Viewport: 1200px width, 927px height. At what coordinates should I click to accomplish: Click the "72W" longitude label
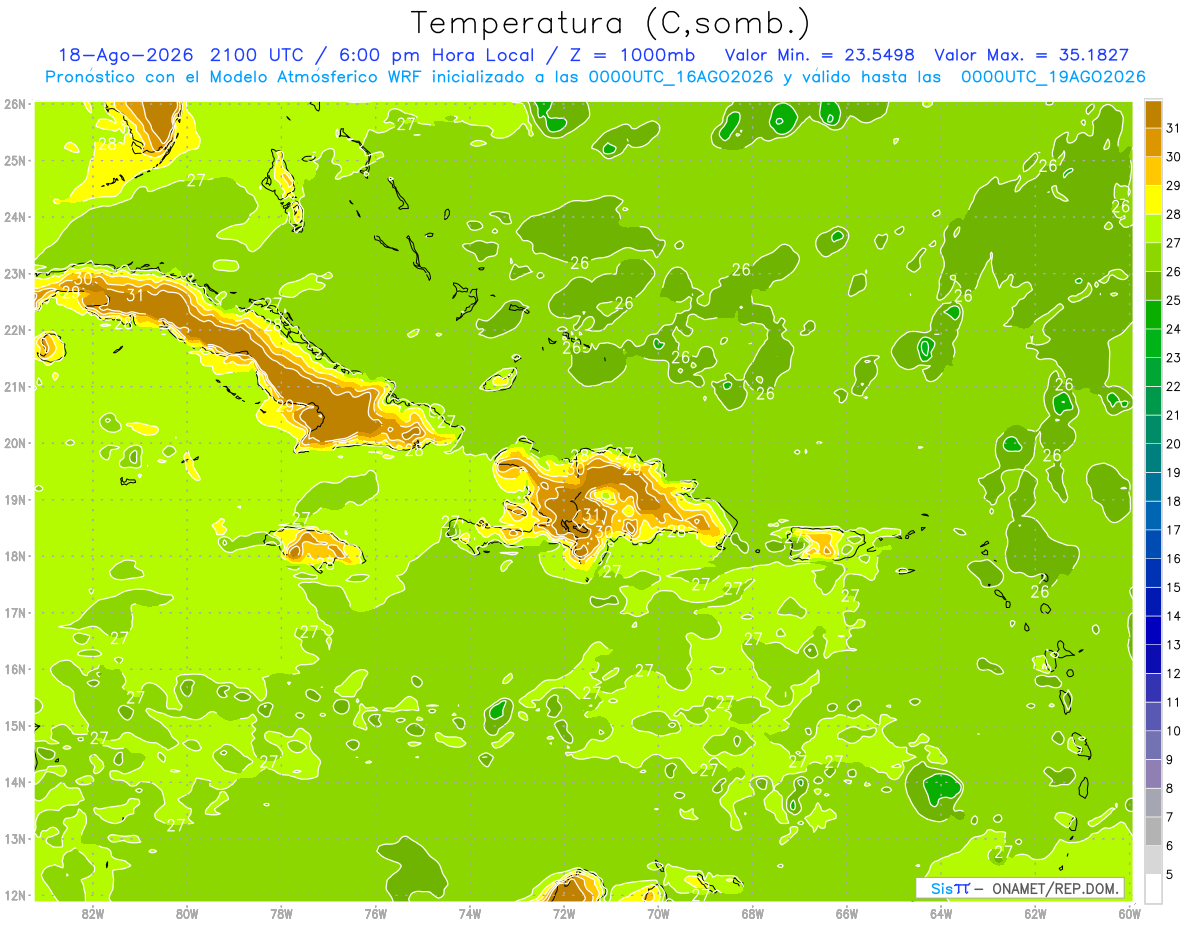[564, 913]
